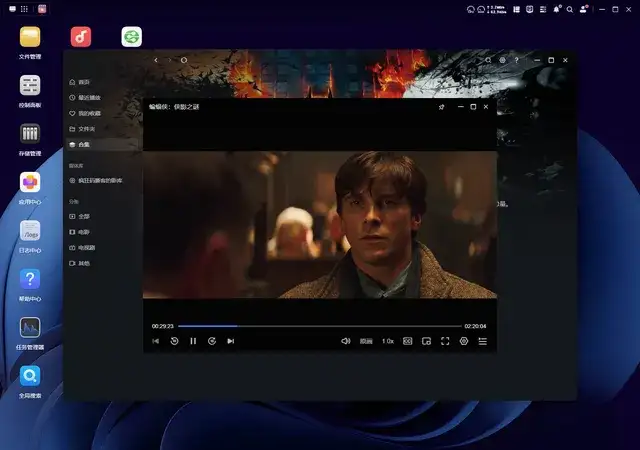The height and width of the screenshot is (450, 640).
Task: Maximize the video player window
Action: 473,107
